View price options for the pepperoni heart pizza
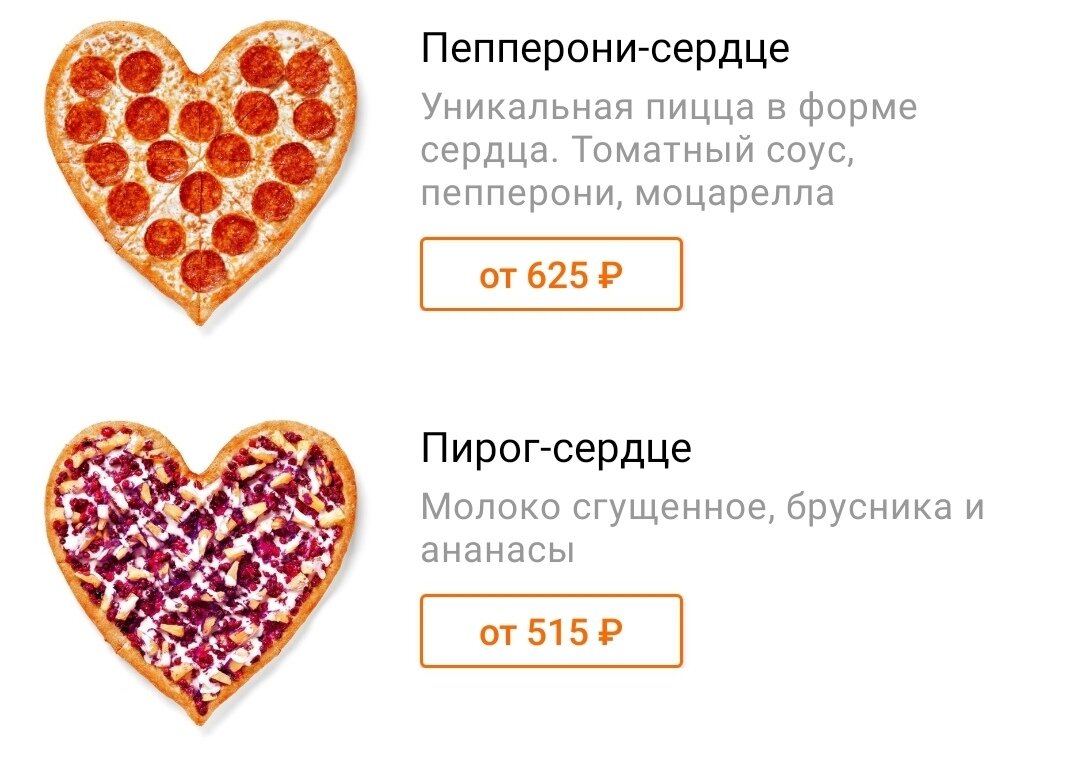 click(x=551, y=272)
